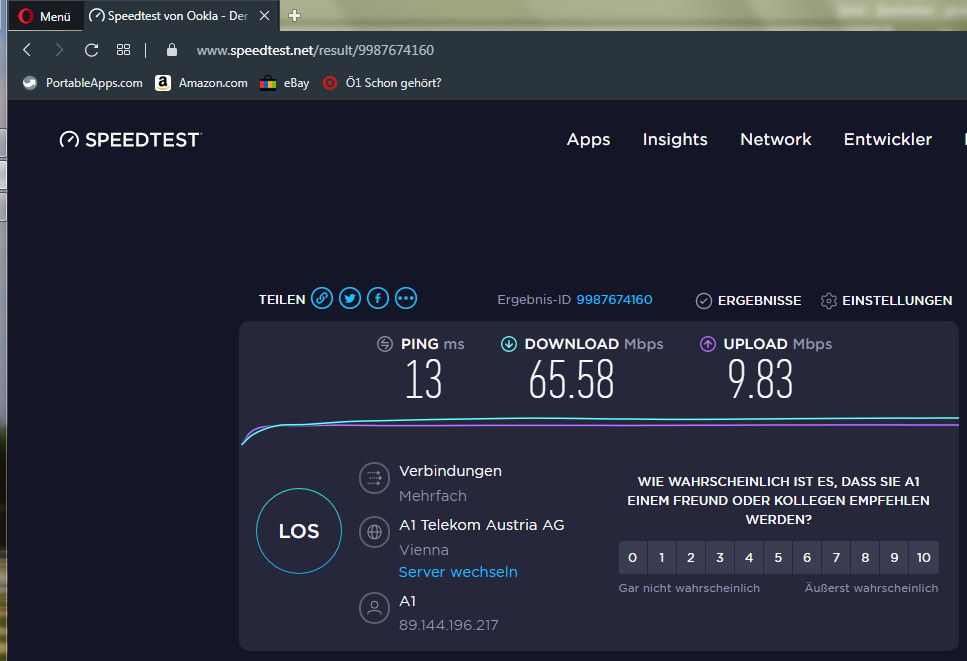Viewport: 967px width, 661px height.
Task: Rate recommendation likelihood 0
Action: coord(633,557)
